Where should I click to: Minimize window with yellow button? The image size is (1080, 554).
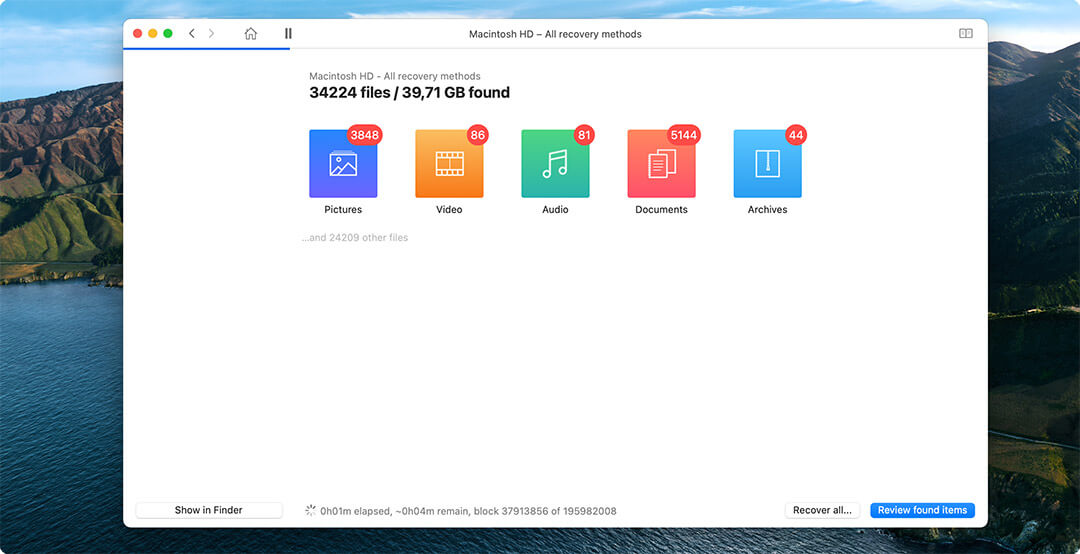153,33
